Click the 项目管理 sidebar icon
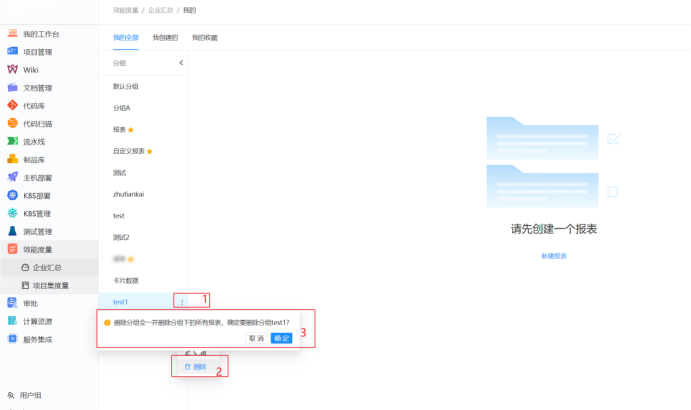691x410 pixels. tap(12, 52)
